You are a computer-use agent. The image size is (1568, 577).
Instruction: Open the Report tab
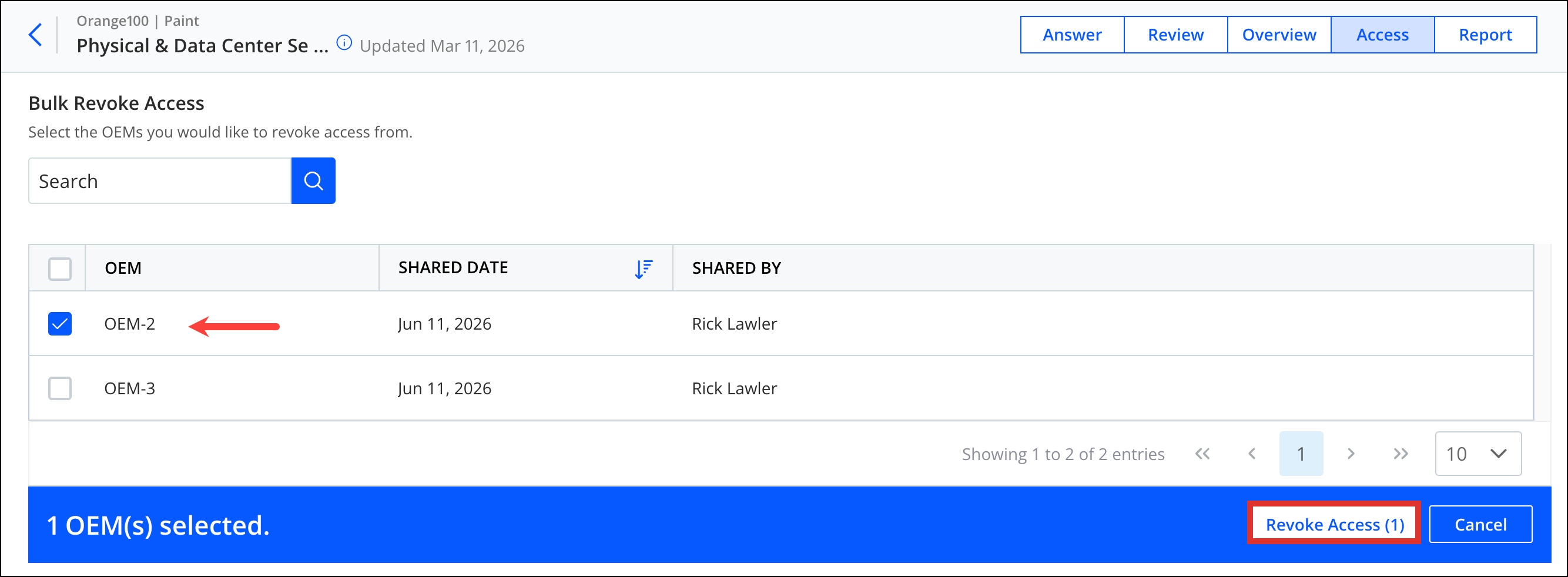coord(1485,35)
